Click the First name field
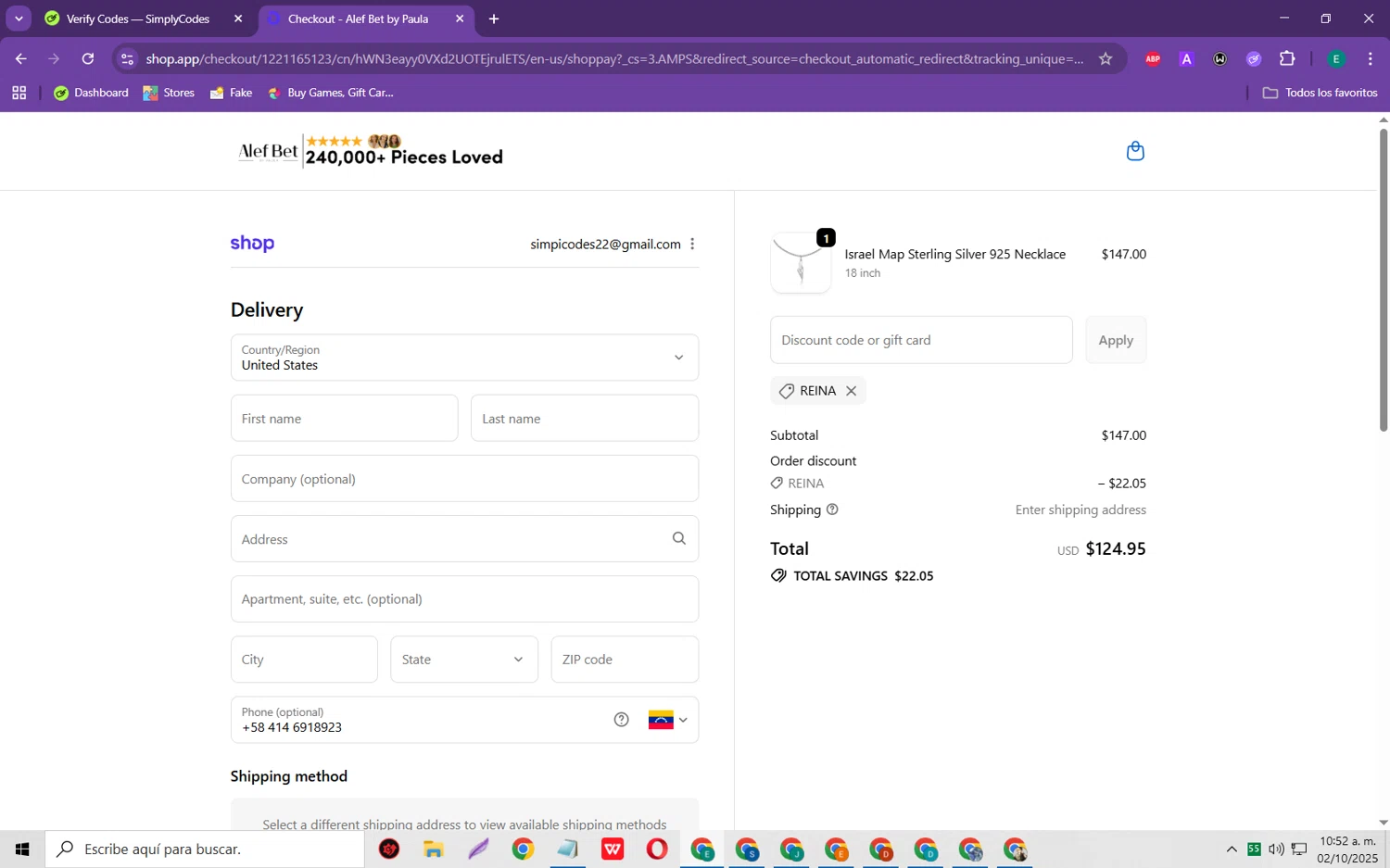The height and width of the screenshot is (868, 1390). (344, 418)
